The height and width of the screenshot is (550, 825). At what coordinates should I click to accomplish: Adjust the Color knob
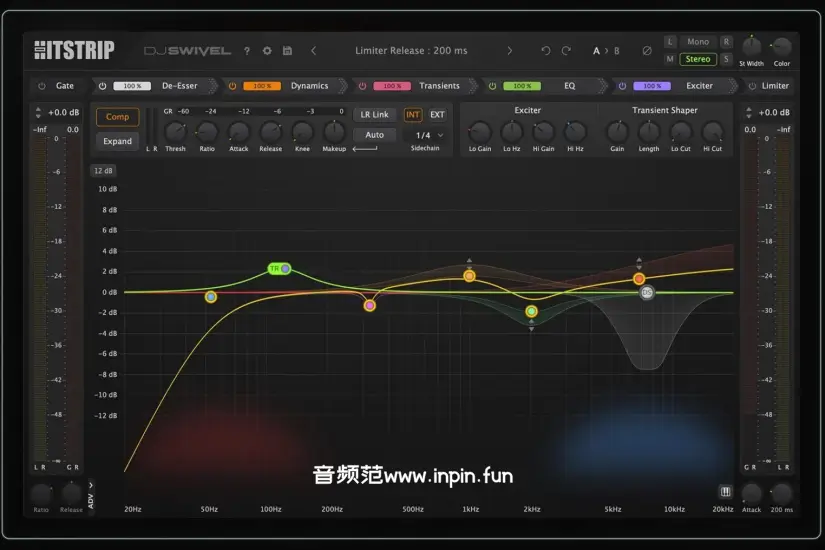(781, 46)
